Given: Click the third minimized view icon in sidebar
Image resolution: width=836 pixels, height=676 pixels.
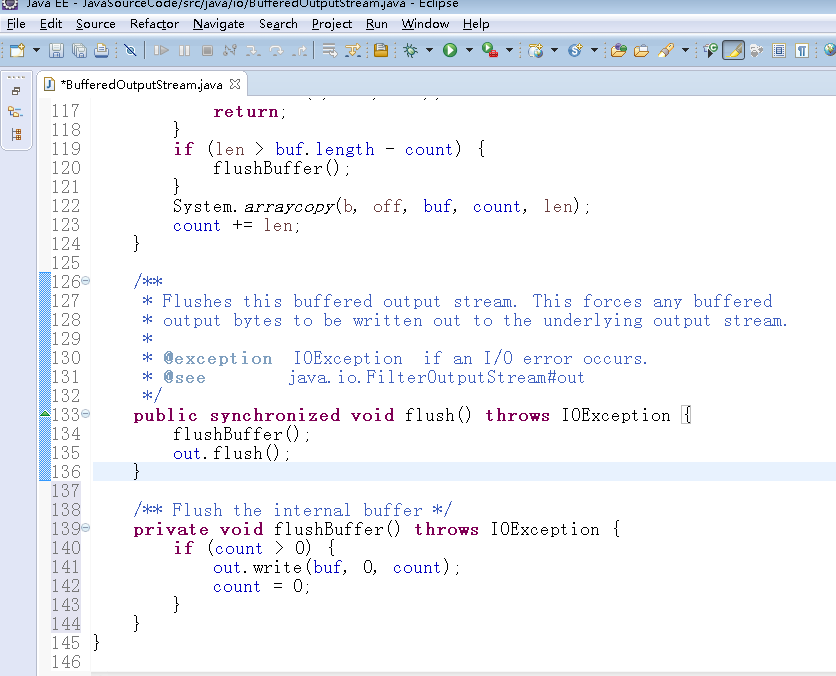Looking at the screenshot, I should coord(16,134).
